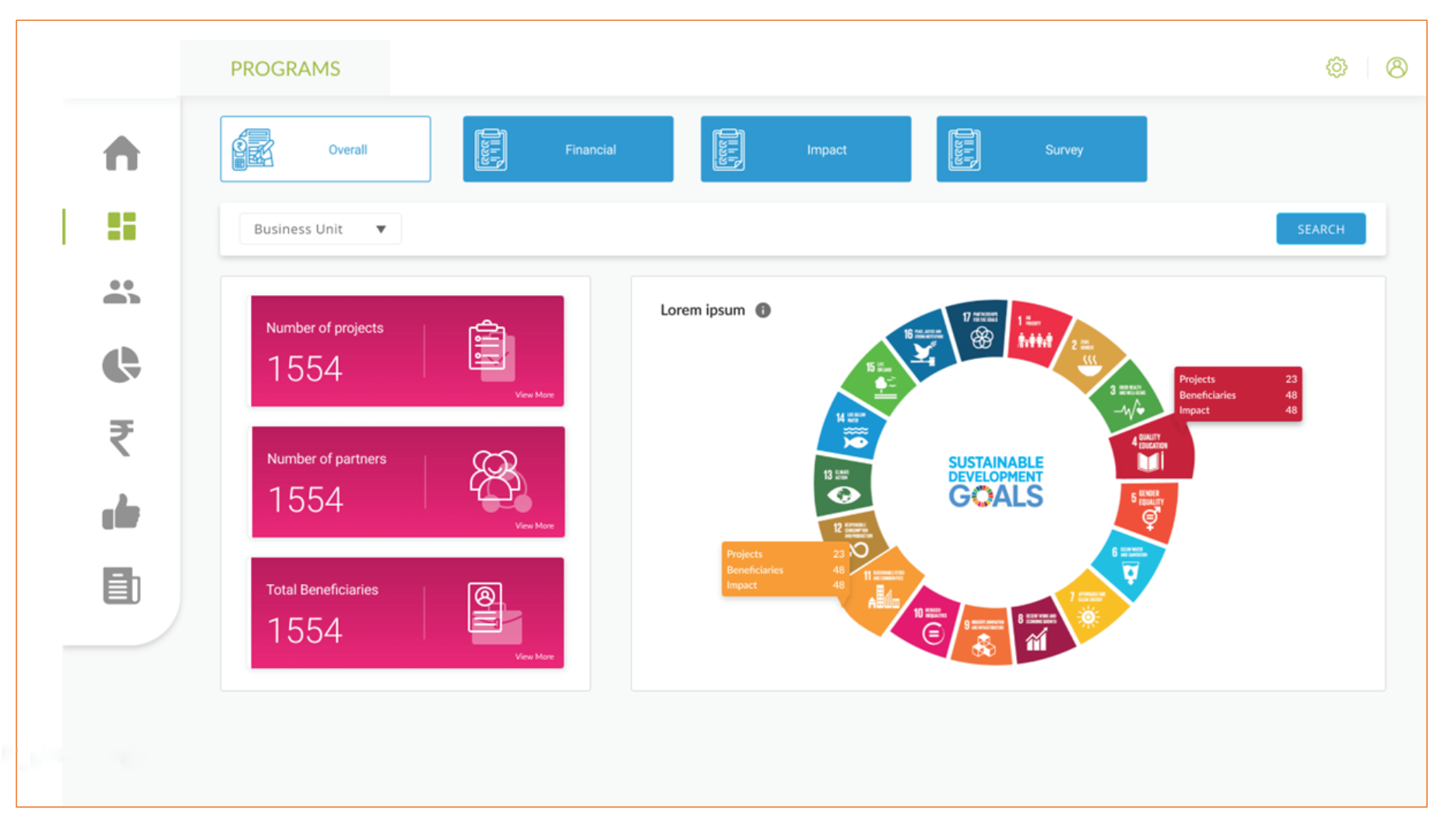This screenshot has width=1456, height=819.
Task: Click clipboard icon in Number of projects card
Action: [x=491, y=350]
